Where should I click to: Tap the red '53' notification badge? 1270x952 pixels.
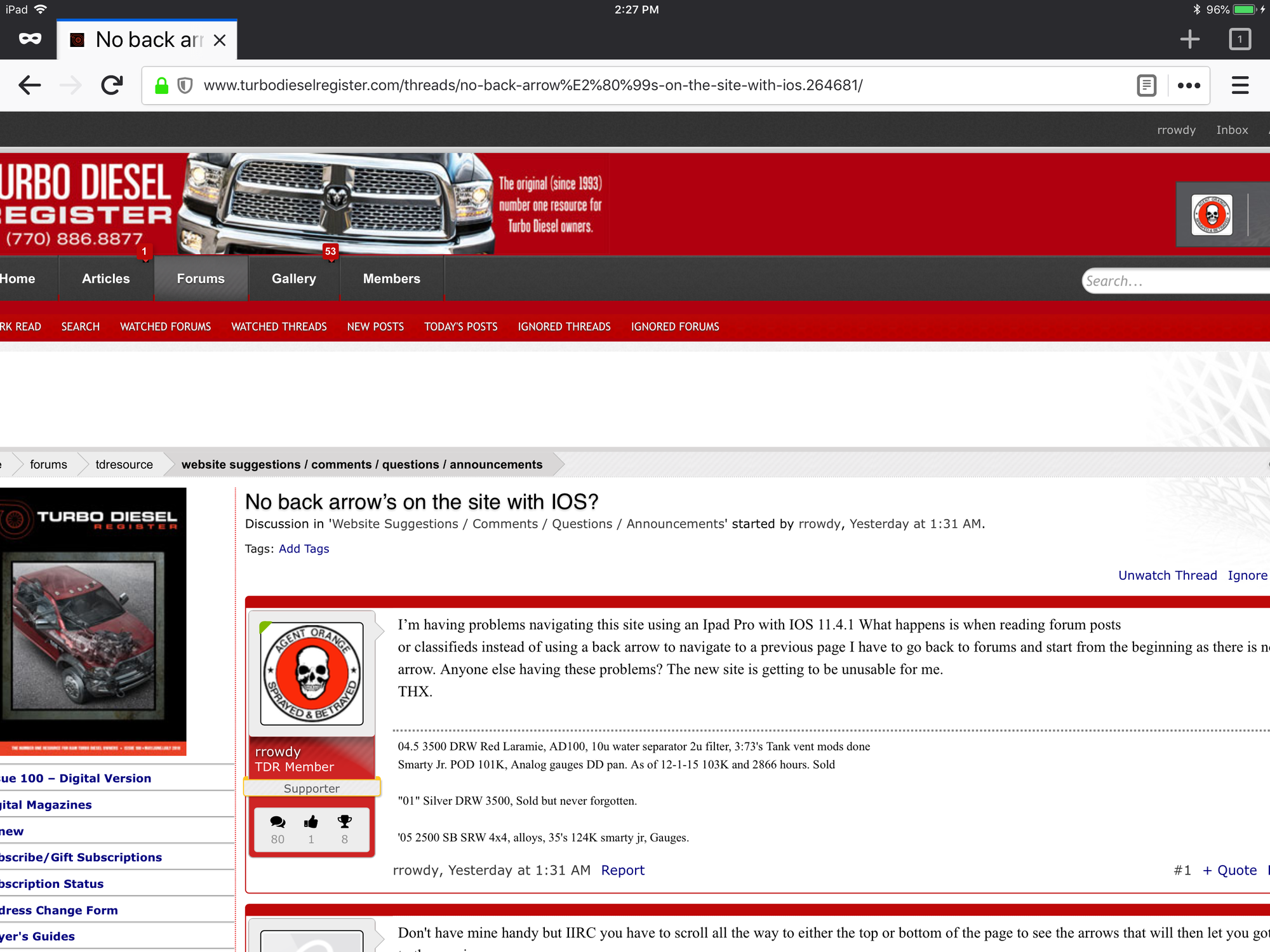click(x=330, y=251)
